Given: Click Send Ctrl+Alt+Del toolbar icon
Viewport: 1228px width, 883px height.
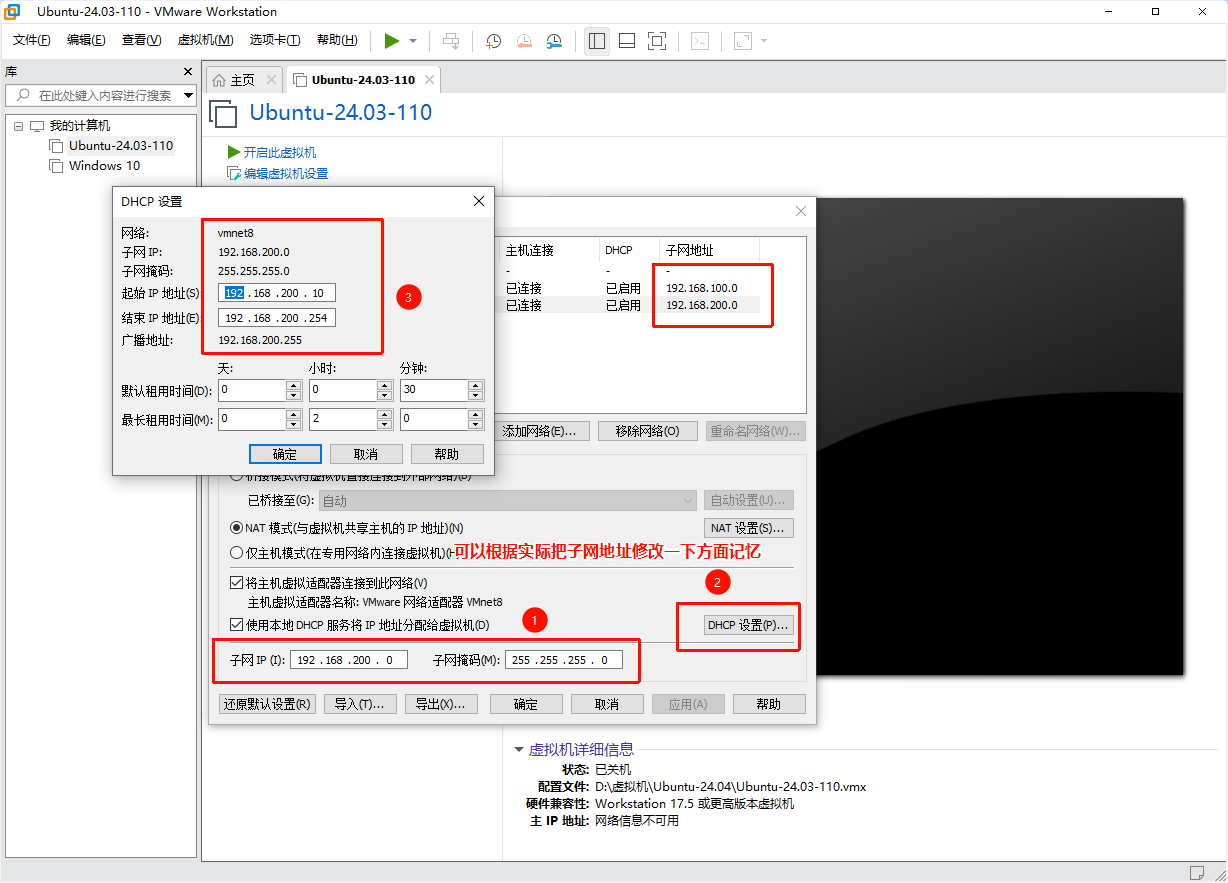Looking at the screenshot, I should point(452,41).
